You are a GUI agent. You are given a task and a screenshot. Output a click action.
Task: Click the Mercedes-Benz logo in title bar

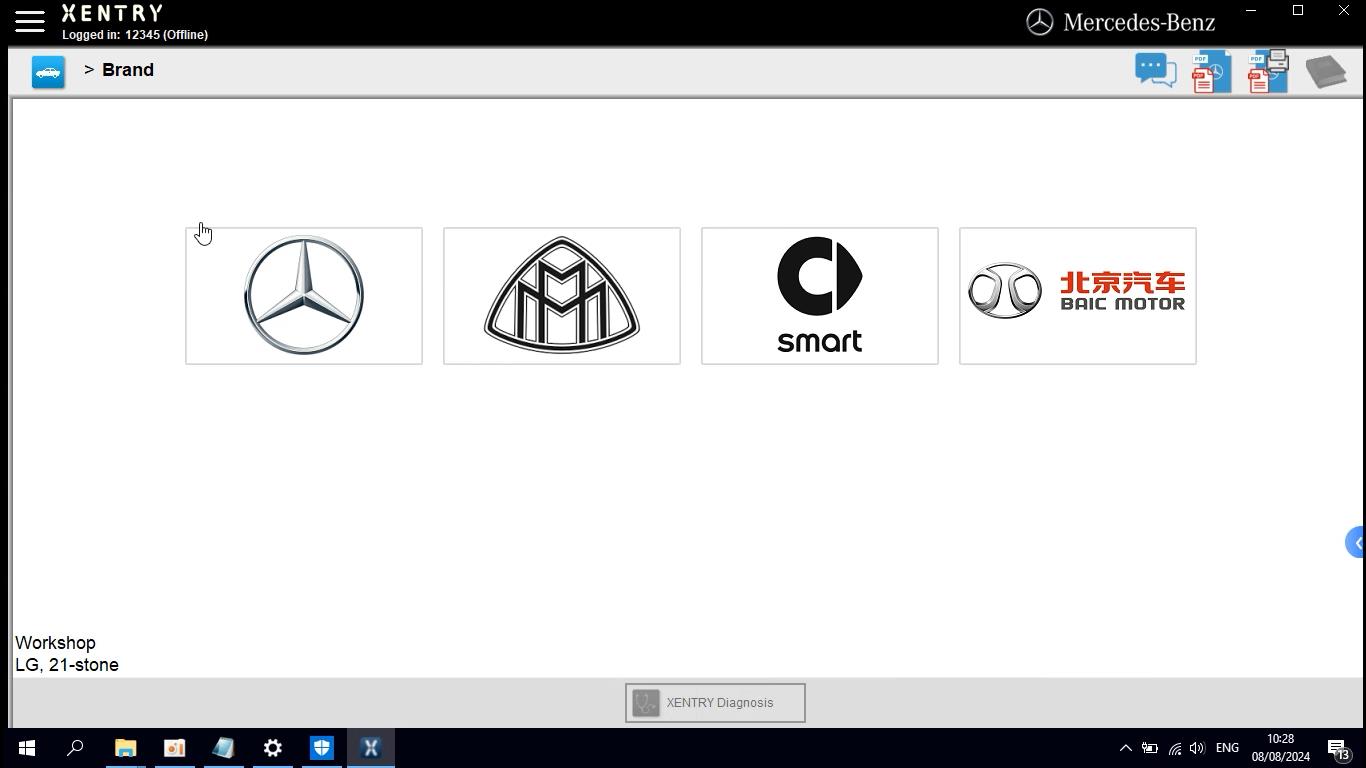[x=1121, y=22]
